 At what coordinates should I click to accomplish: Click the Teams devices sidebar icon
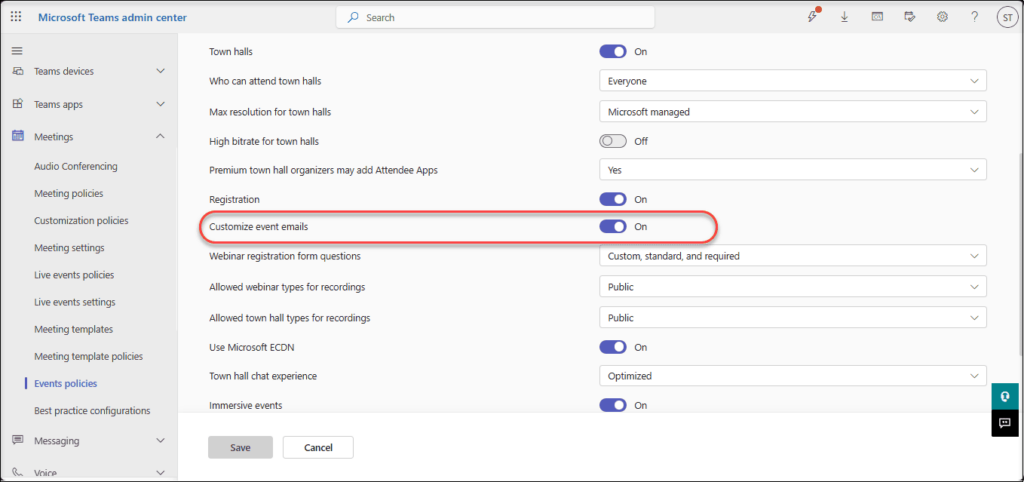click(x=18, y=71)
